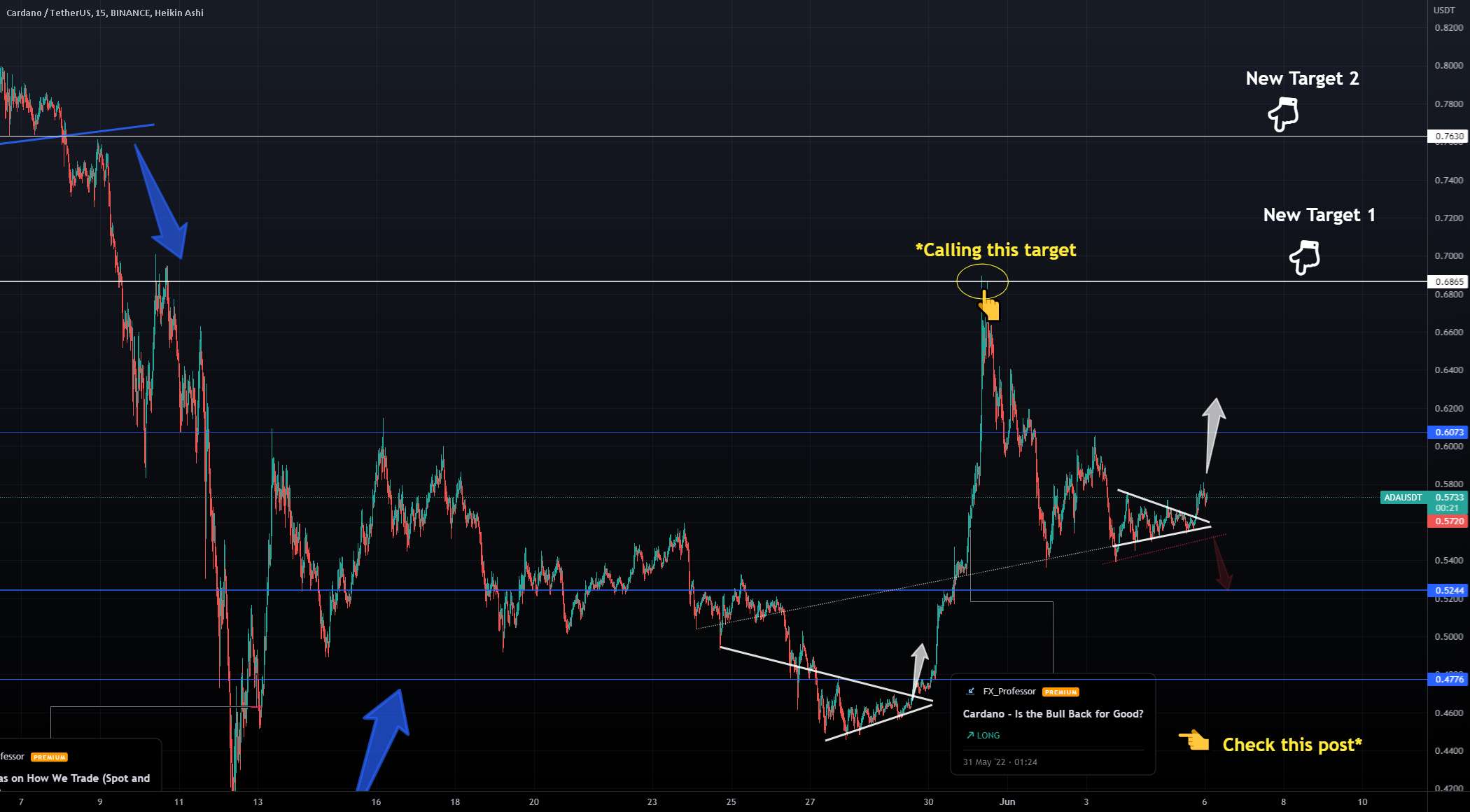Image resolution: width=1470 pixels, height=812 pixels.
Task: Click the blue 0.5244 price label
Action: 1448,591
